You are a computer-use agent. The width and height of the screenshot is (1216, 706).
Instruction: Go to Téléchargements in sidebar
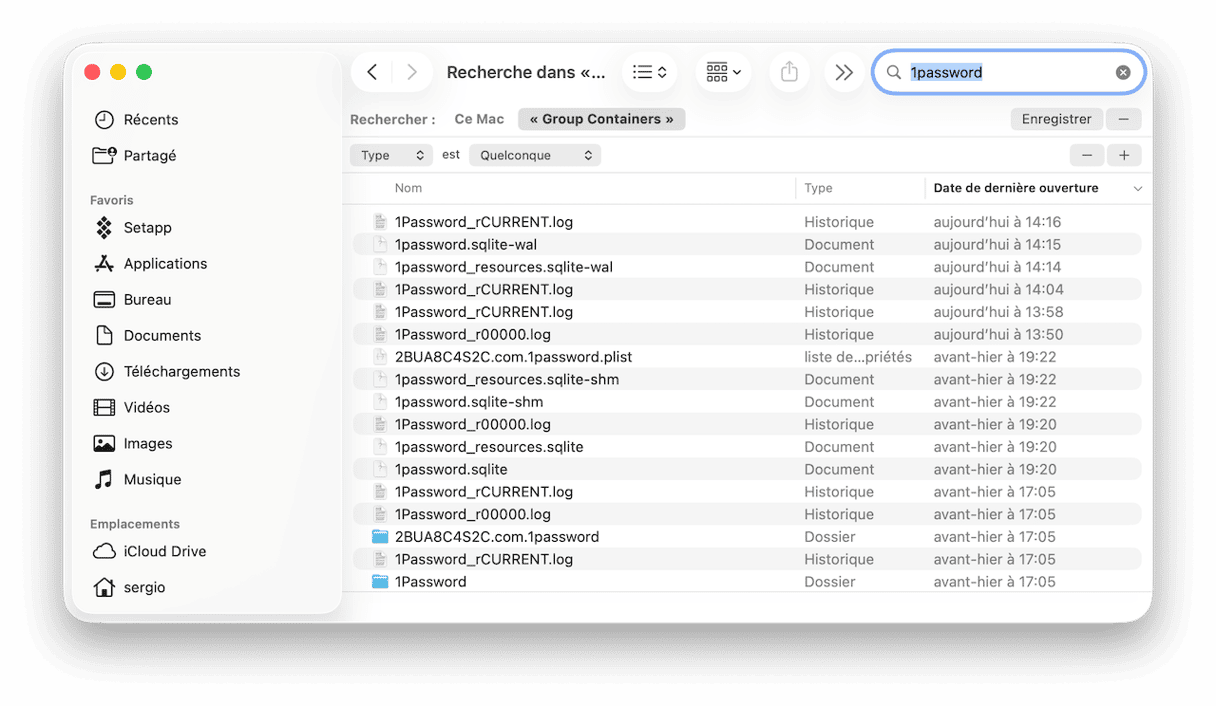tap(181, 372)
